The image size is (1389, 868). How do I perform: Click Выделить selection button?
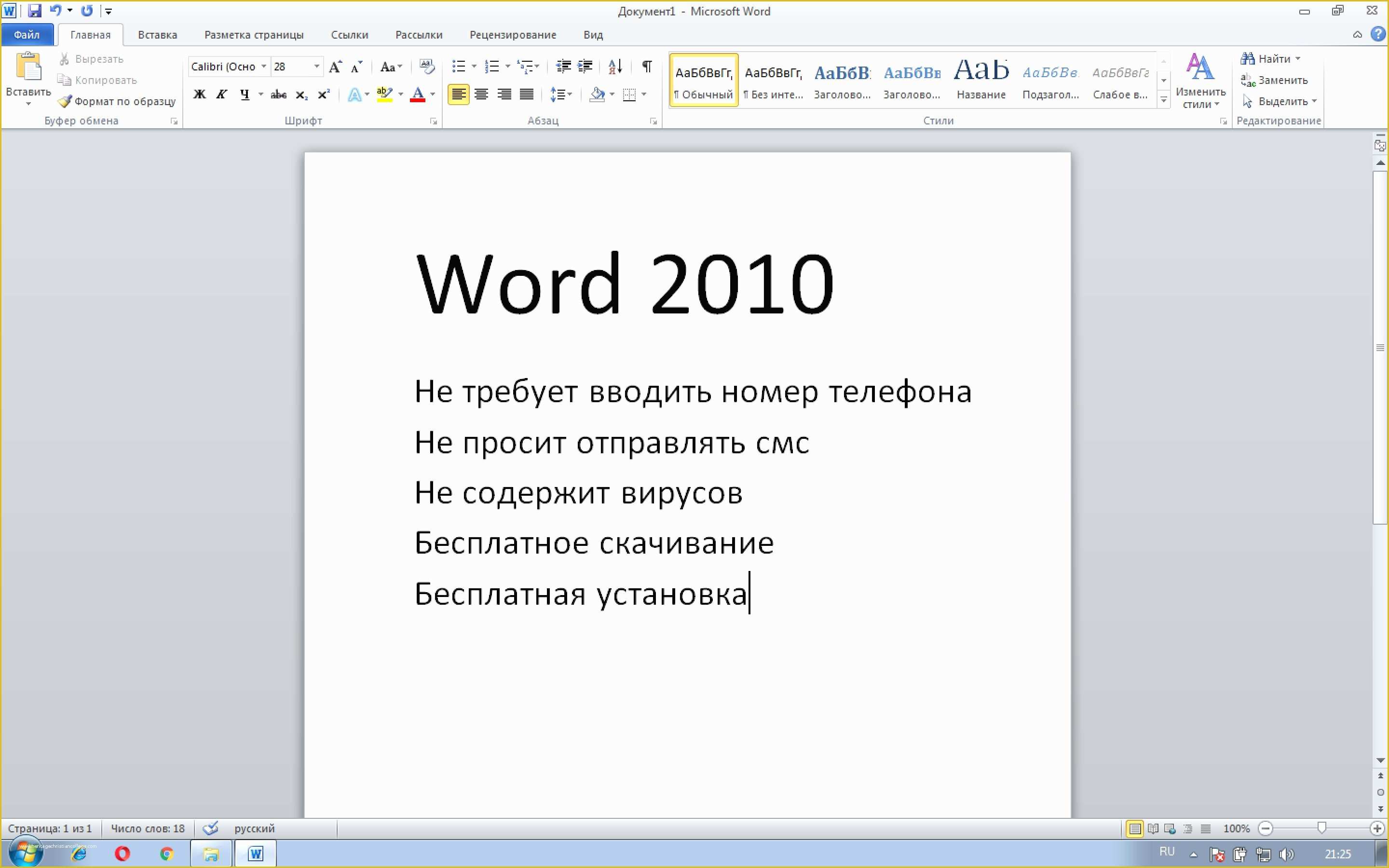tap(1279, 101)
